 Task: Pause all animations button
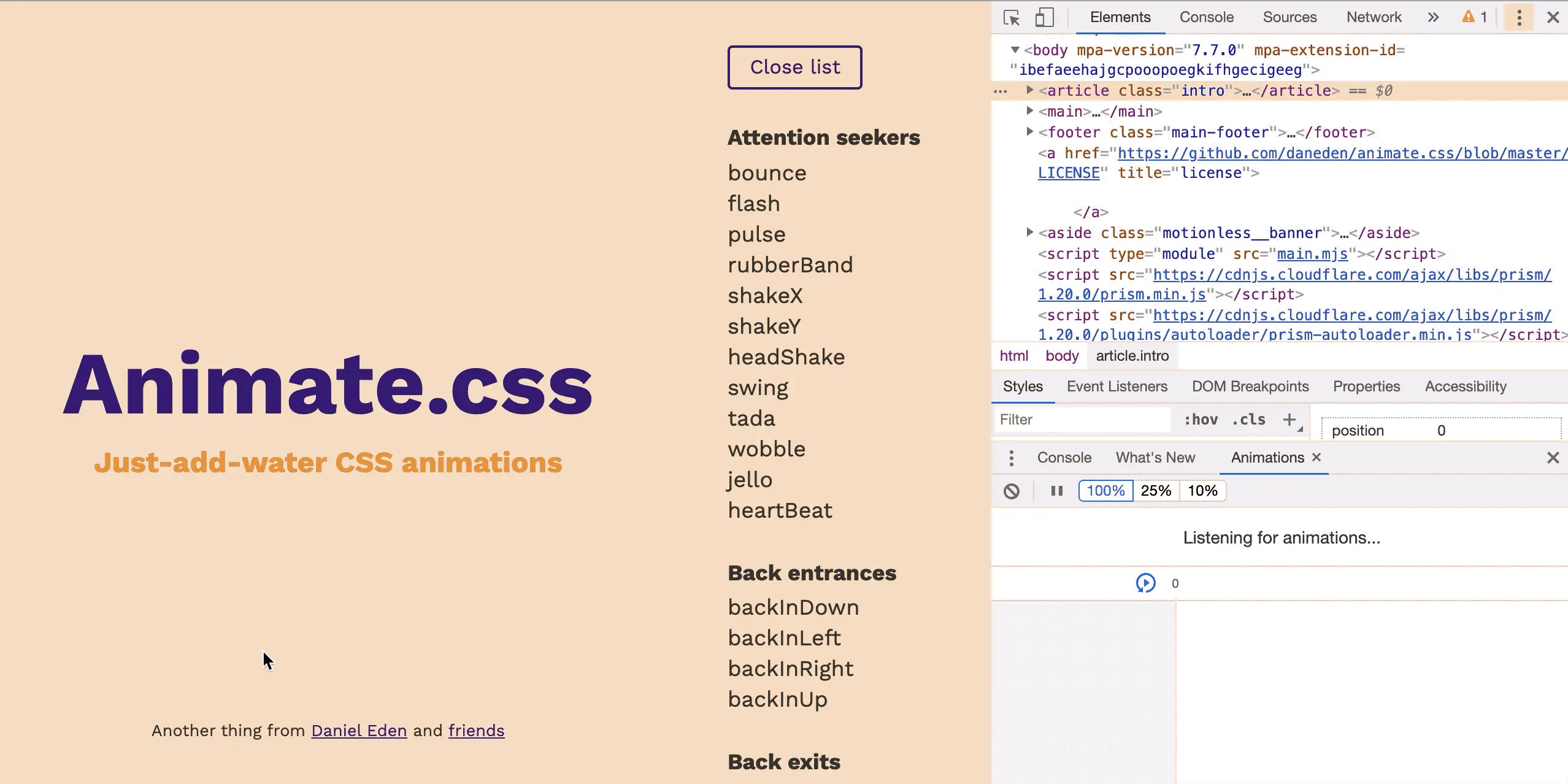coord(1056,491)
